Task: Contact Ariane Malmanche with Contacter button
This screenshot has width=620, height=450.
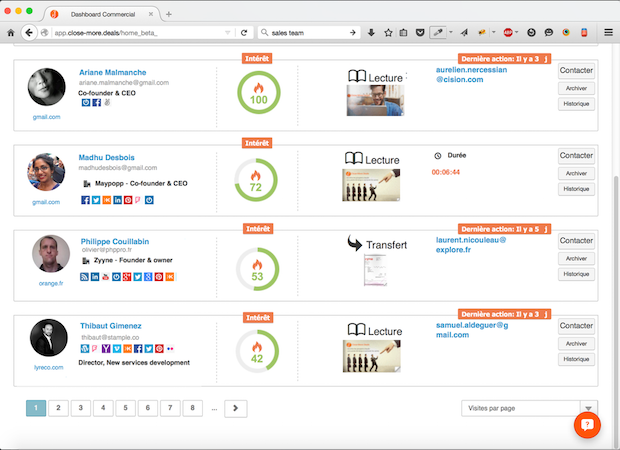Action: point(576,71)
